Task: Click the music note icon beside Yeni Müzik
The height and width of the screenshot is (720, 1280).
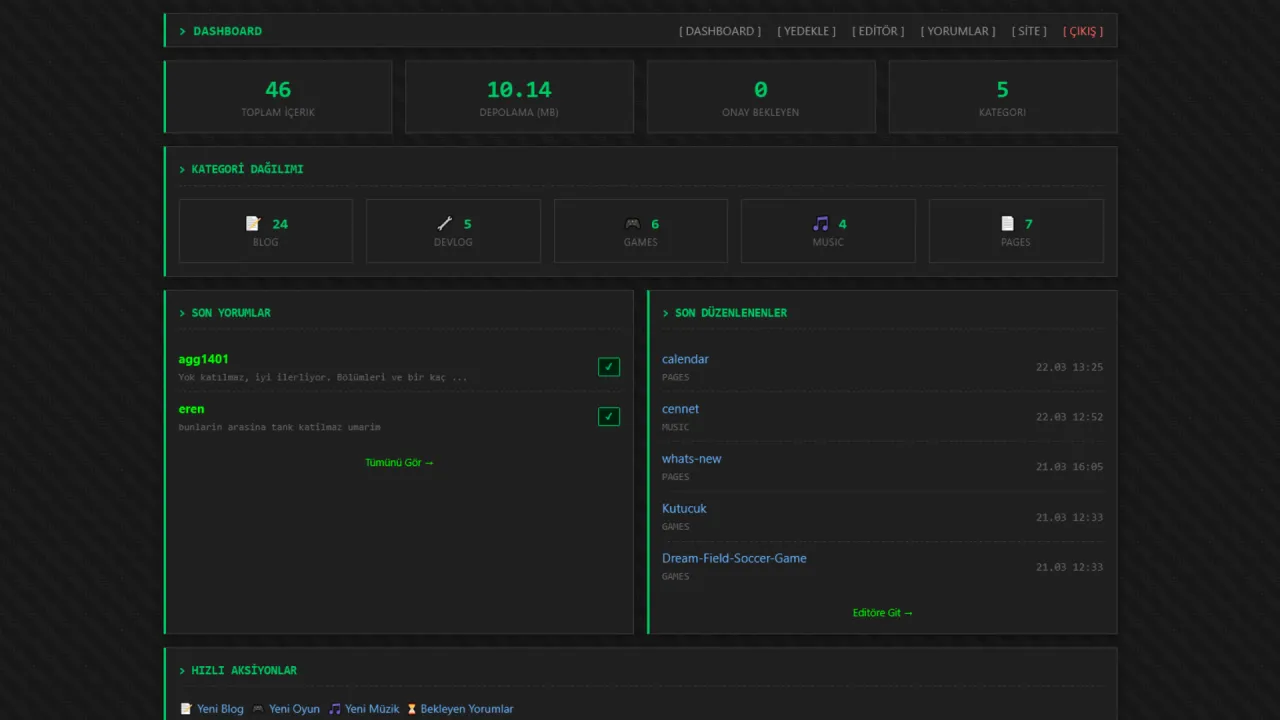Action: [x=335, y=709]
